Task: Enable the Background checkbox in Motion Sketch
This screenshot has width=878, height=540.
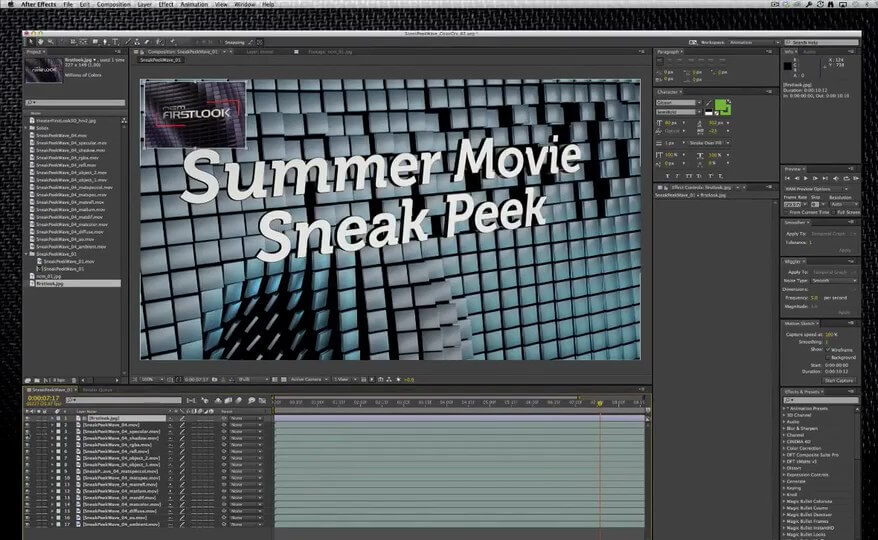Action: (827, 357)
